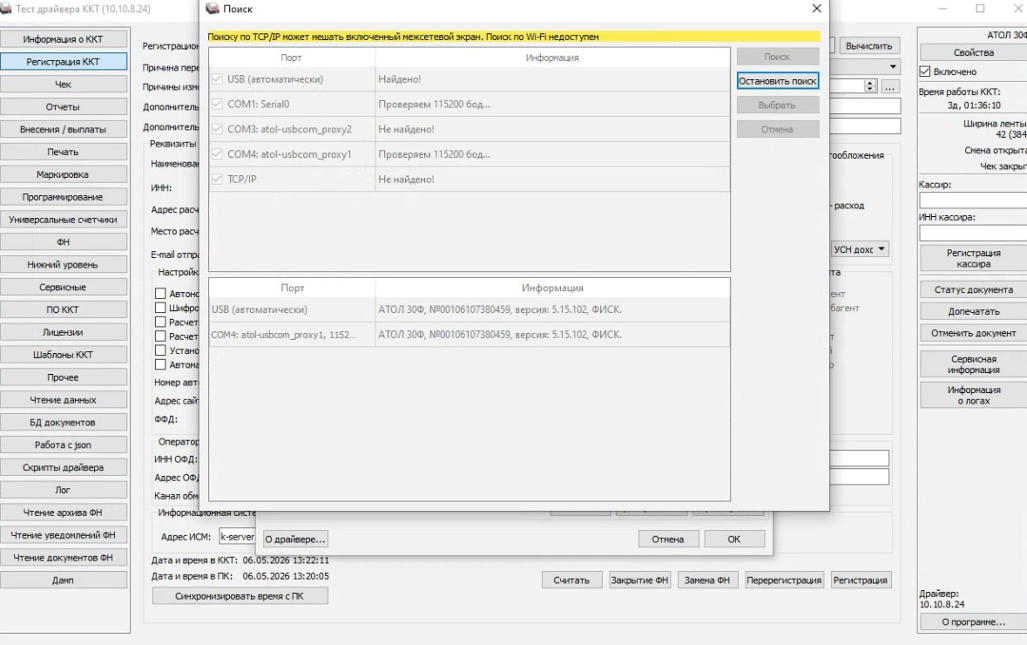The height and width of the screenshot is (645, 1027).
Task: Open the Чтение архива ФН tab
Action: click(x=64, y=513)
